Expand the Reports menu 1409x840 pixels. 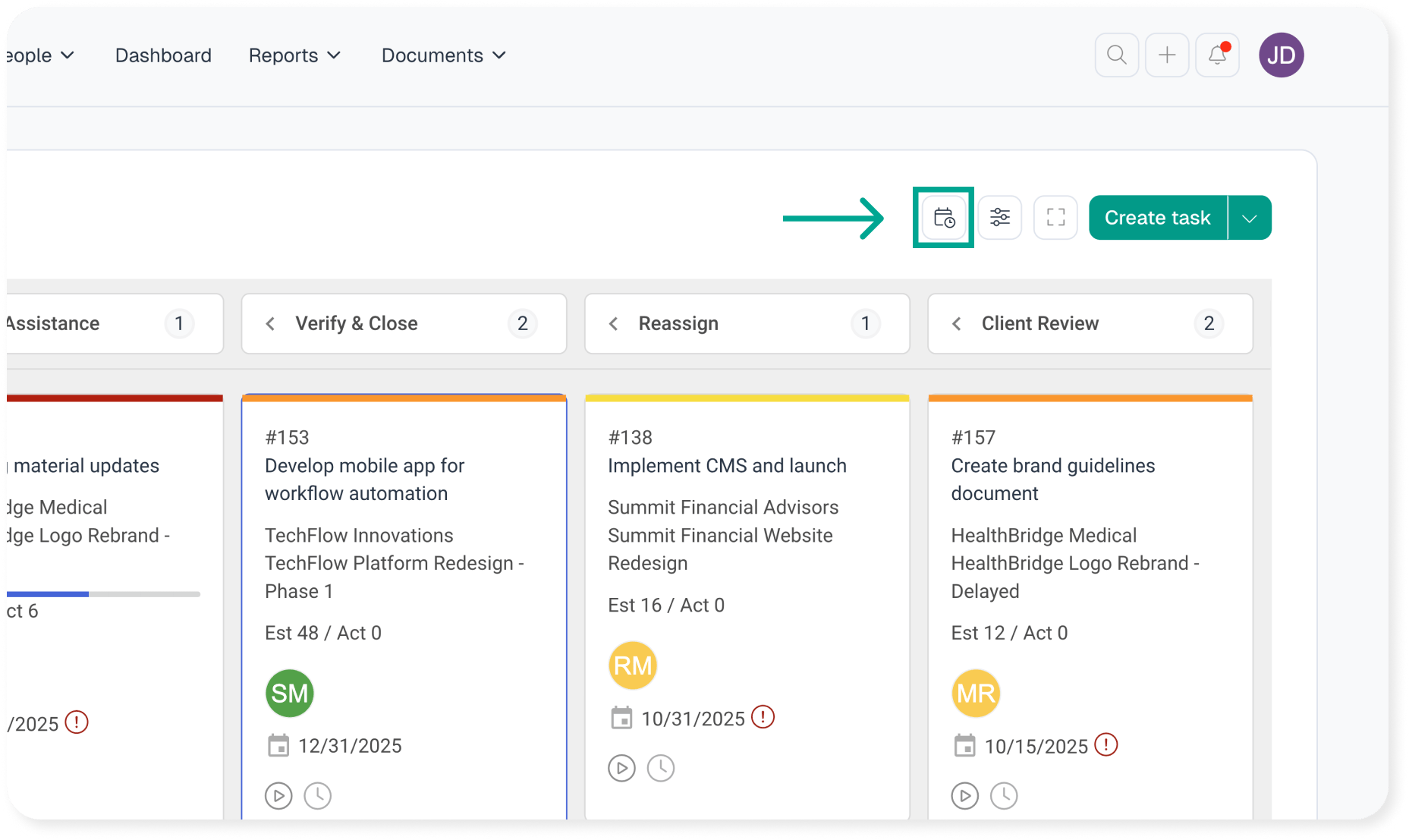point(294,55)
